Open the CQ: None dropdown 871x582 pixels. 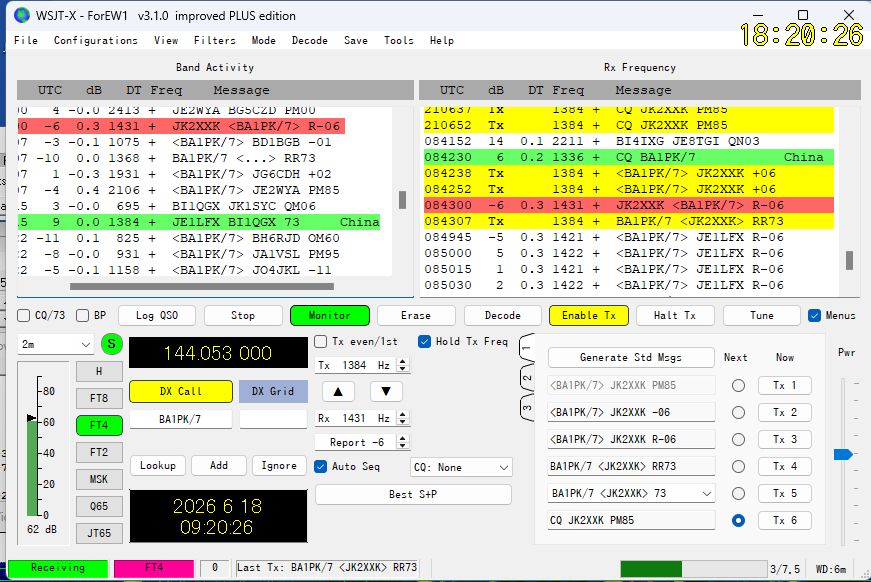click(x=461, y=467)
